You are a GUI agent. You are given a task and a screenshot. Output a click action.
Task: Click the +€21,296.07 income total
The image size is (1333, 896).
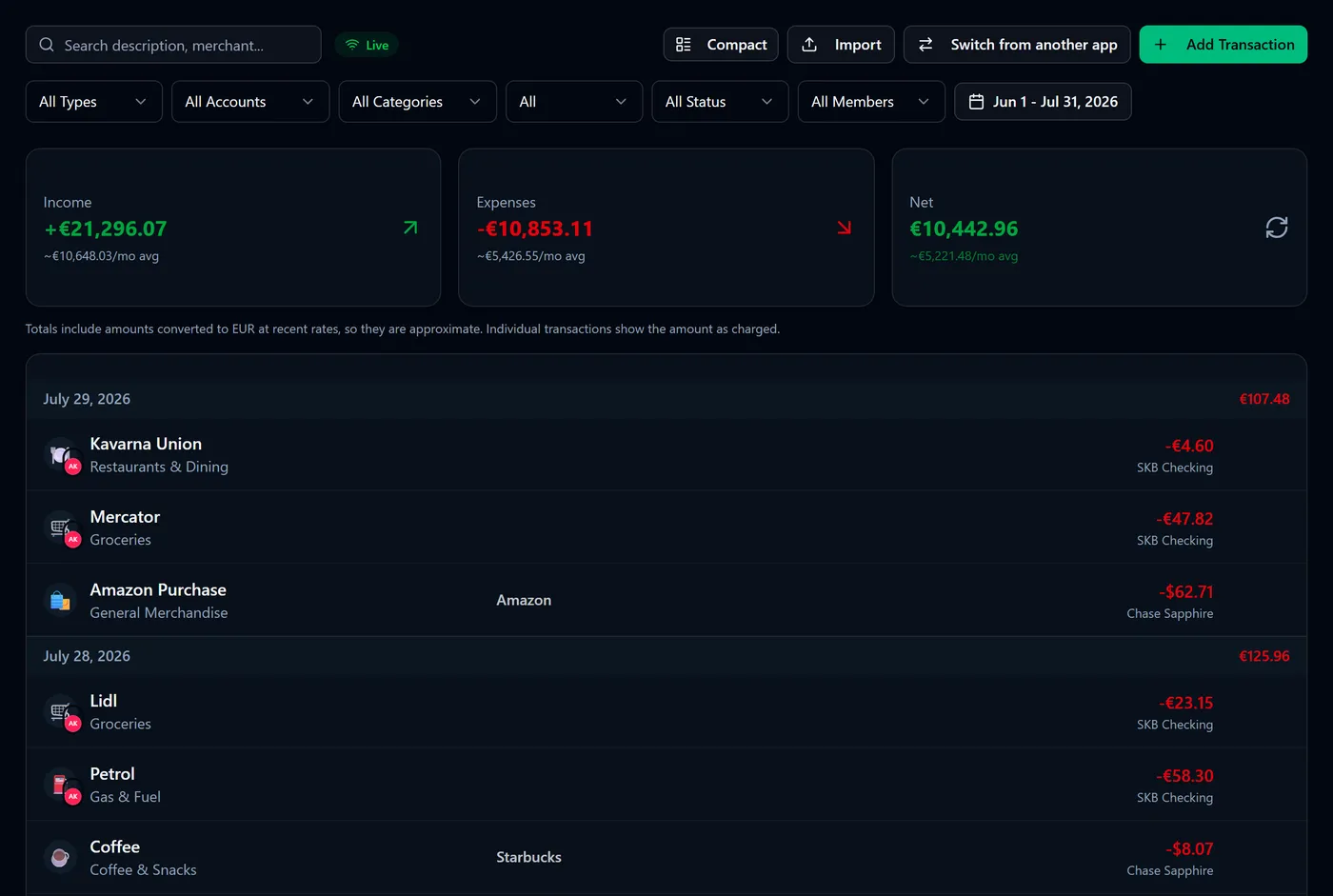click(x=106, y=229)
